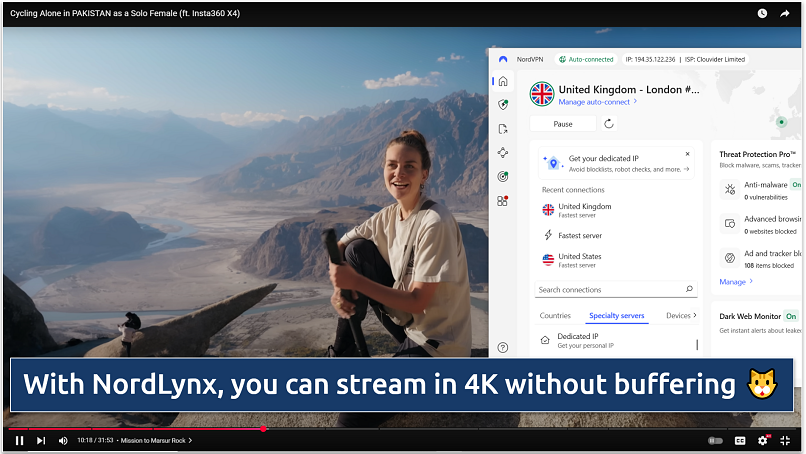Open Manage auto-connect link

click(597, 102)
